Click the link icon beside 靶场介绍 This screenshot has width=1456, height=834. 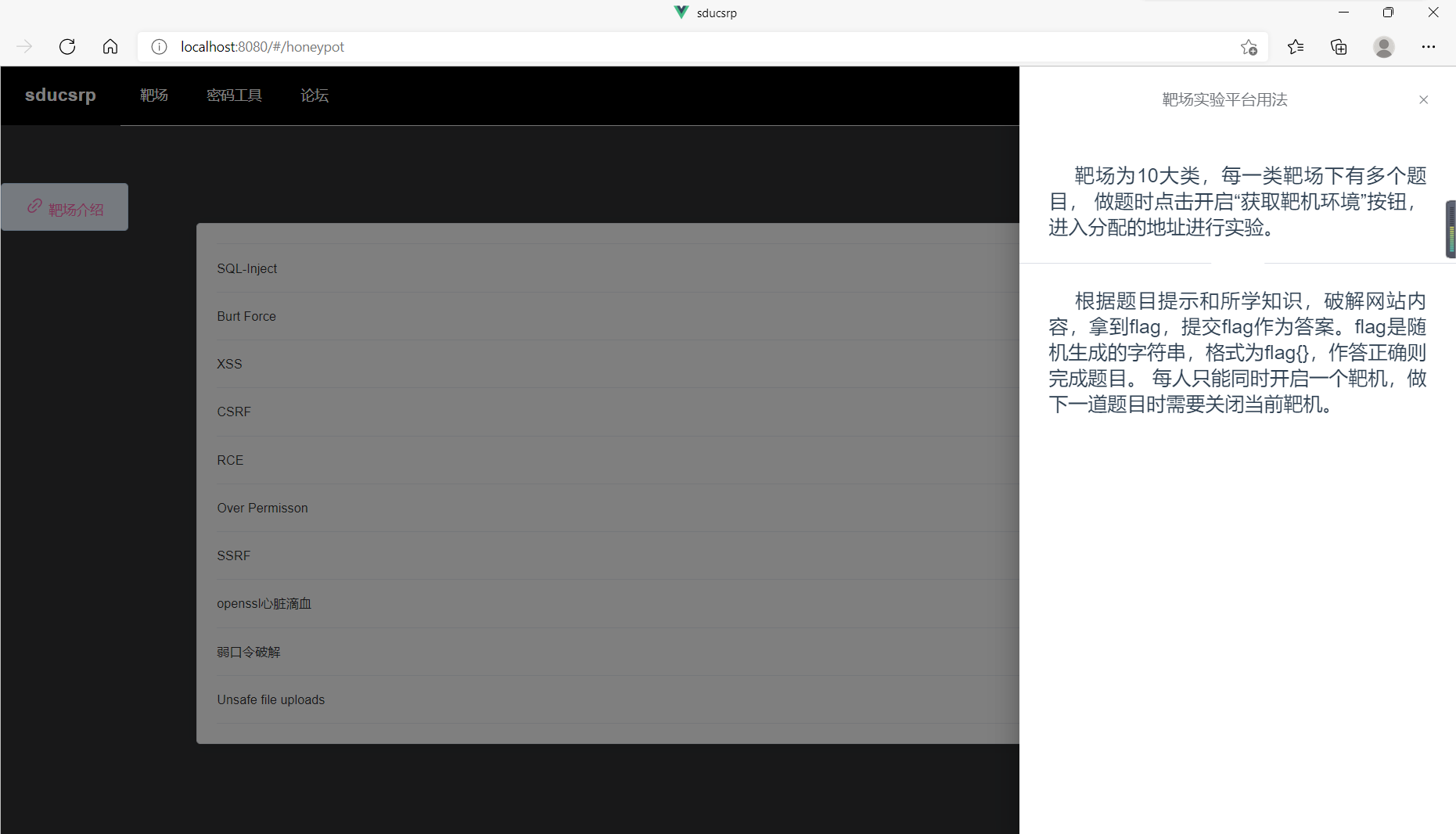(34, 206)
